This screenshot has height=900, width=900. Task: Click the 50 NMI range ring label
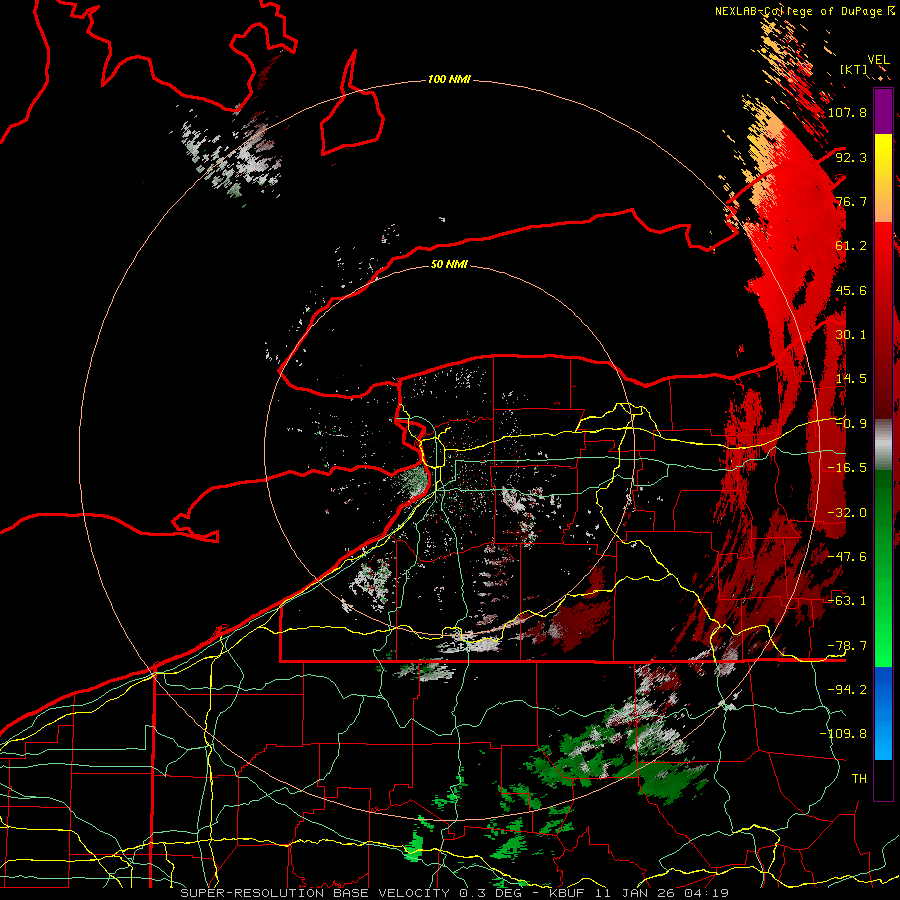pyautogui.click(x=449, y=264)
